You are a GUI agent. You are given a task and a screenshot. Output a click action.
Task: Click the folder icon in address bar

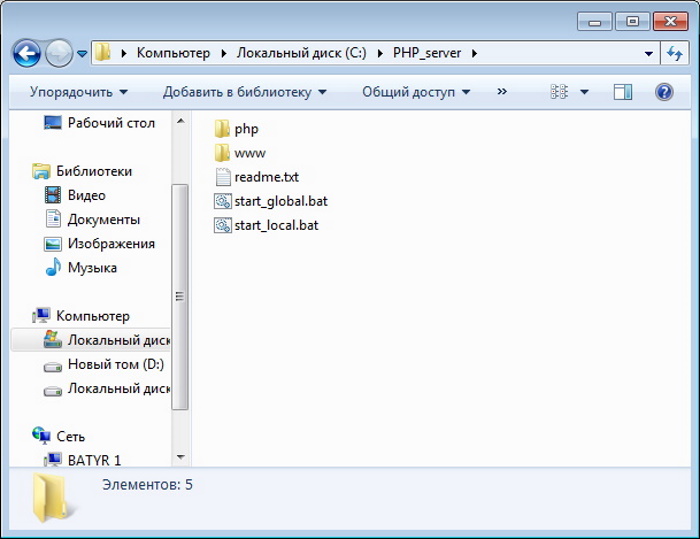103,53
